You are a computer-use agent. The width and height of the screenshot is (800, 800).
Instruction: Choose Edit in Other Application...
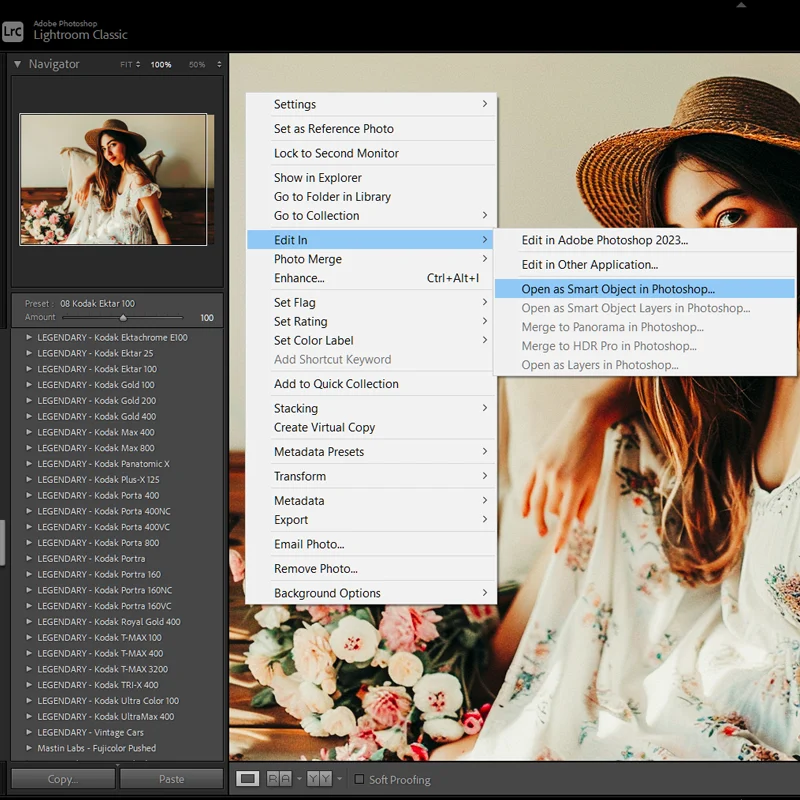pos(645,265)
